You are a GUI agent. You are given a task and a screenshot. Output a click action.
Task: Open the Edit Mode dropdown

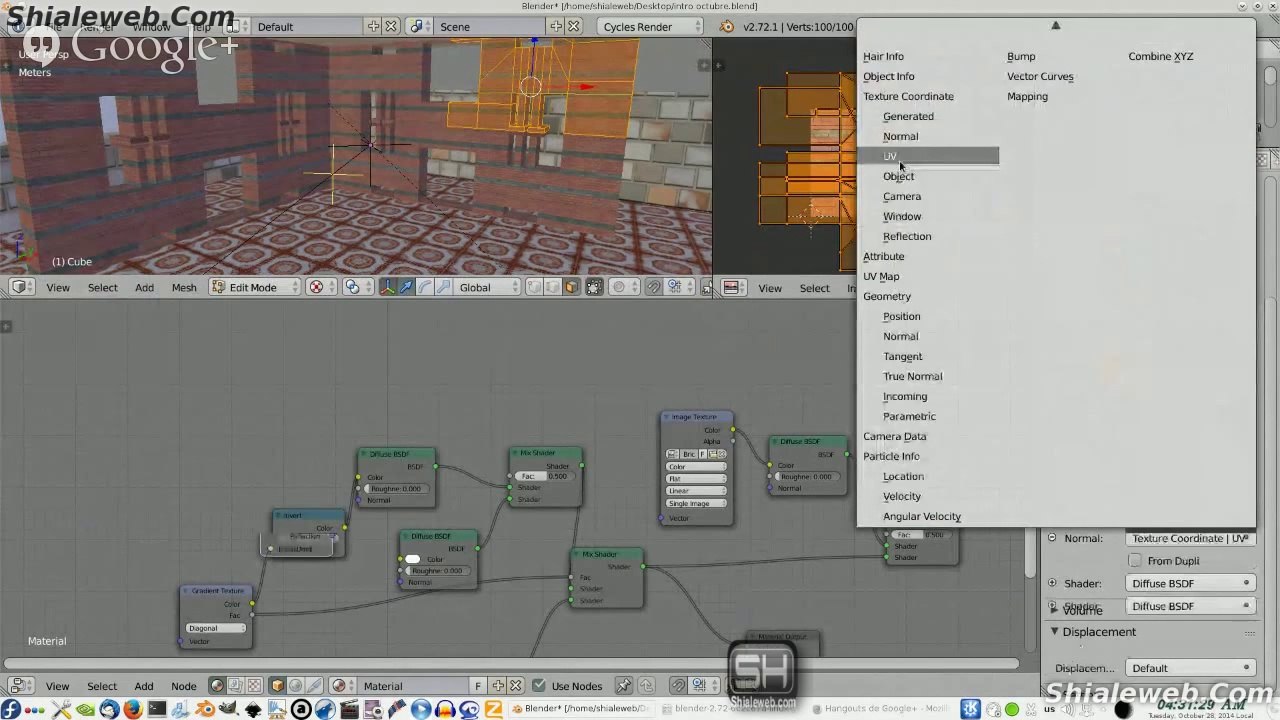click(255, 287)
